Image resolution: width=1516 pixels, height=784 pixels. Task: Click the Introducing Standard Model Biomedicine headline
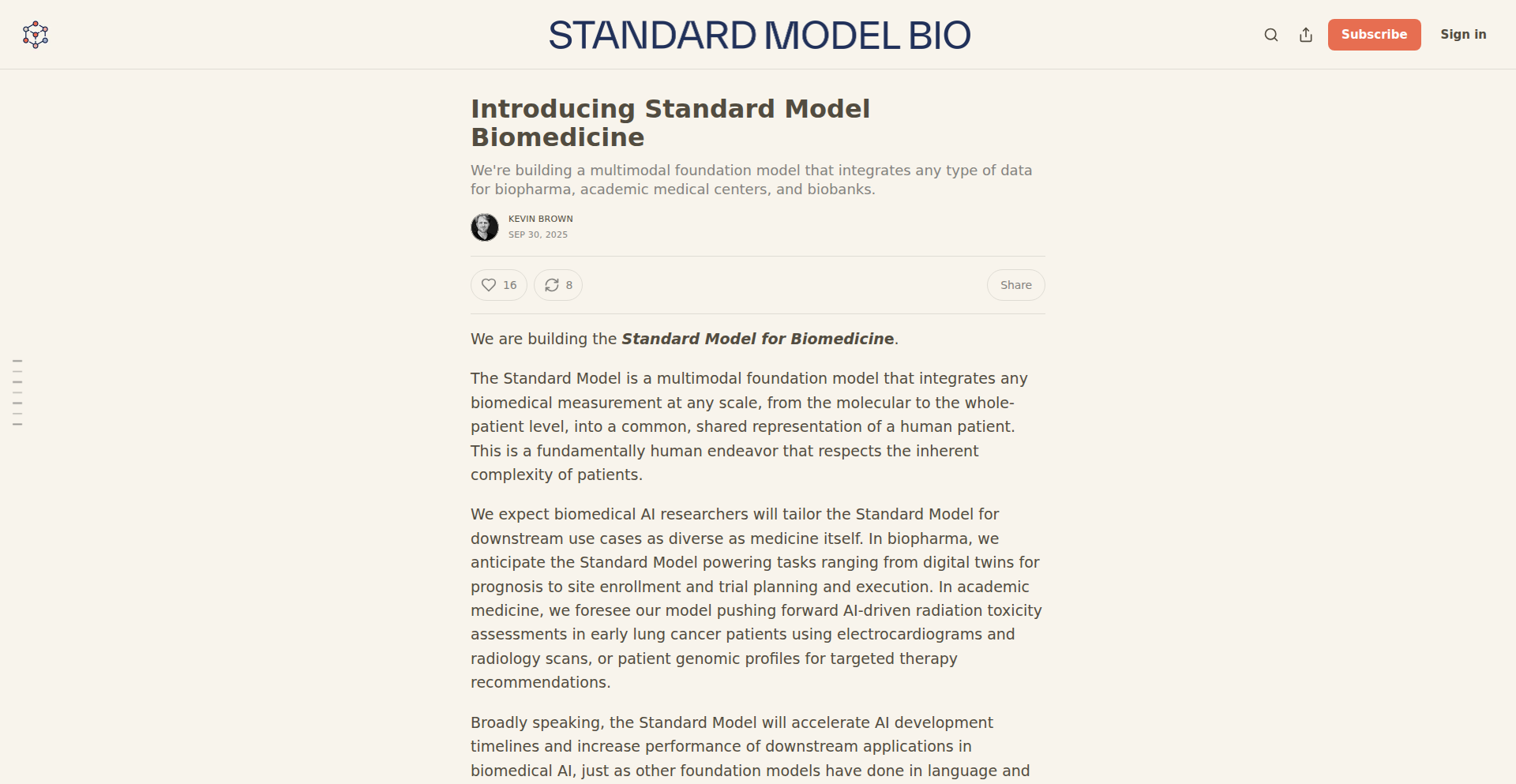point(670,122)
